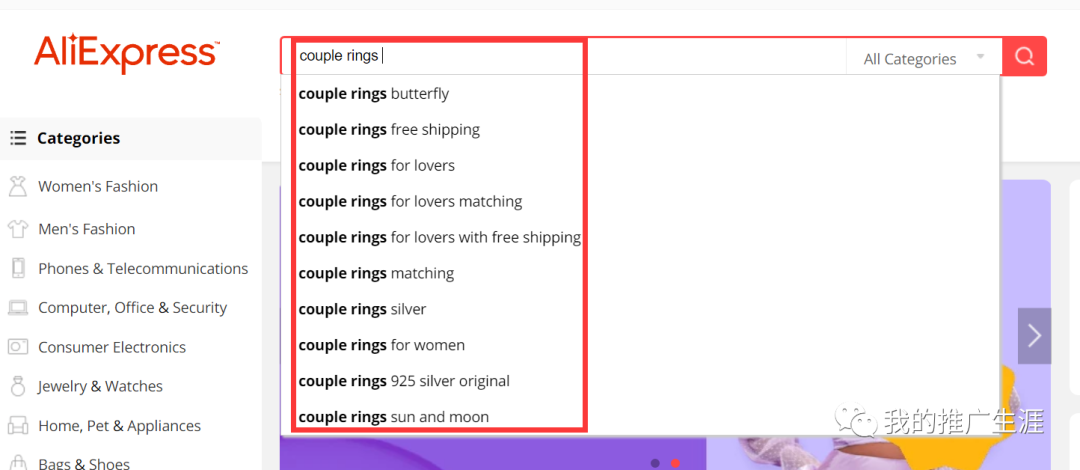Viewport: 1080px width, 470px height.
Task: Open the All Categories dropdown
Action: 923,58
